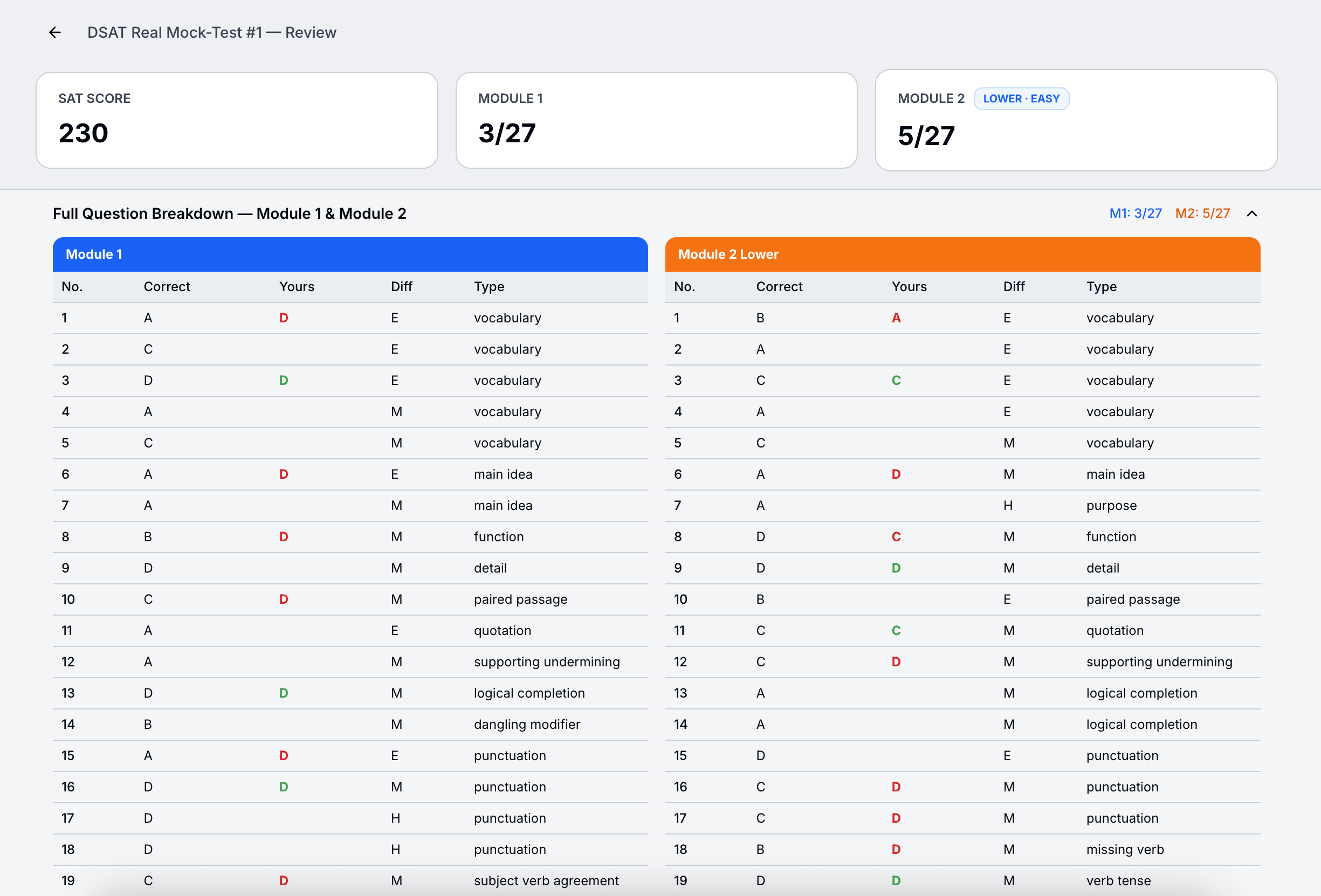Click the Module 1 Diff column header

[x=401, y=287]
